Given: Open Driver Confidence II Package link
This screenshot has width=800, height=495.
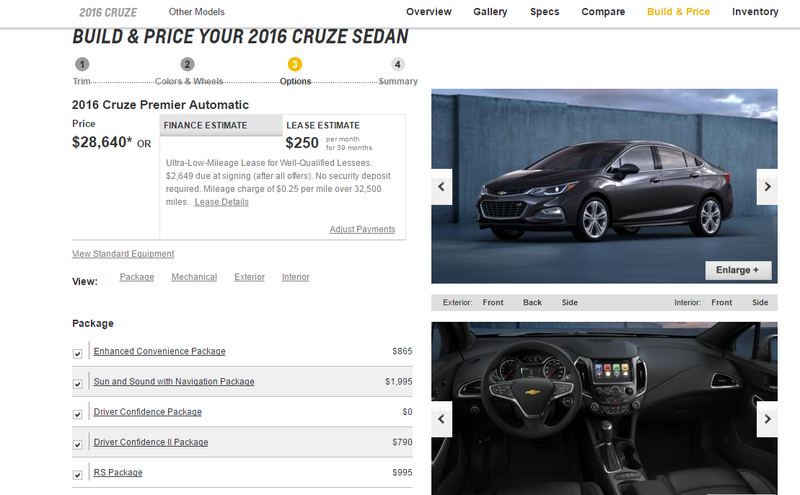Looking at the screenshot, I should click(151, 442).
